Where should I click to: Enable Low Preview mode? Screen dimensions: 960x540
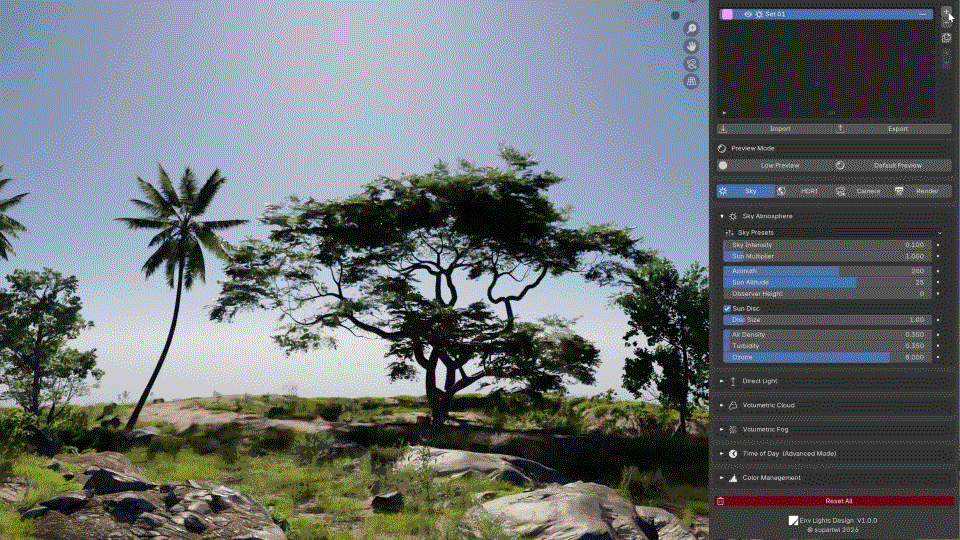click(774, 165)
